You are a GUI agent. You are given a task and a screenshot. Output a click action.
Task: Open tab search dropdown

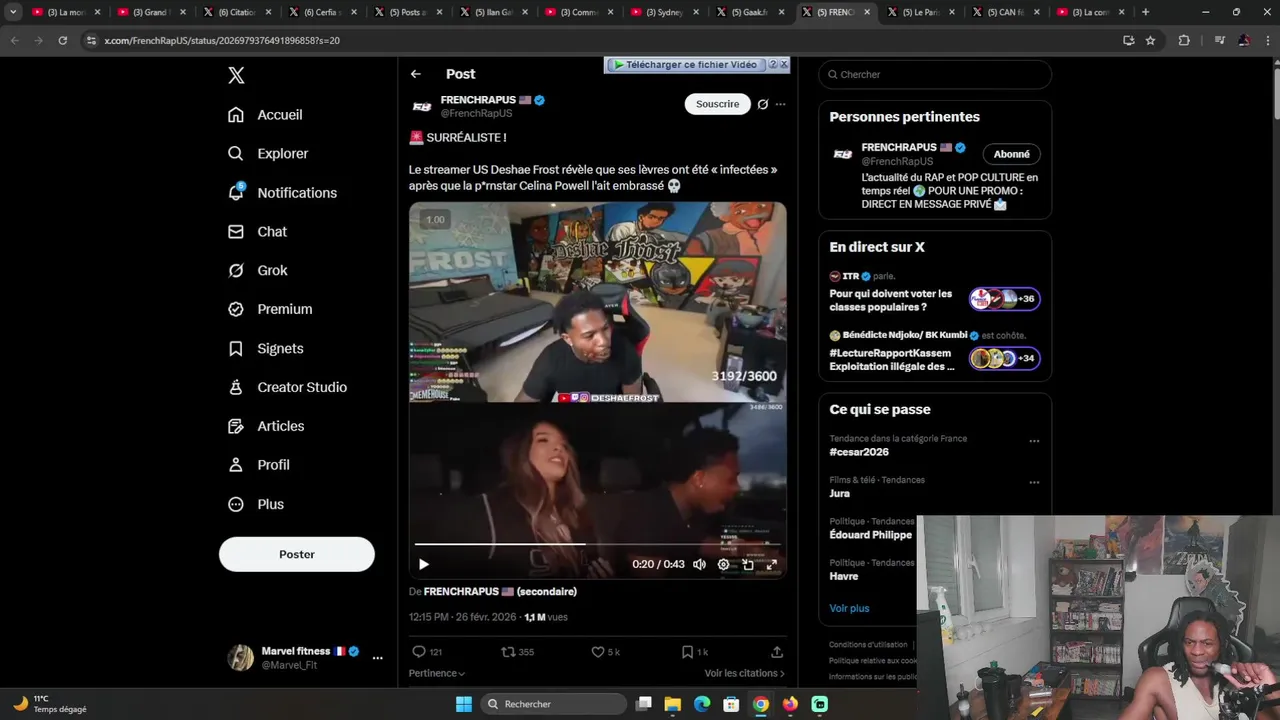(x=13, y=12)
